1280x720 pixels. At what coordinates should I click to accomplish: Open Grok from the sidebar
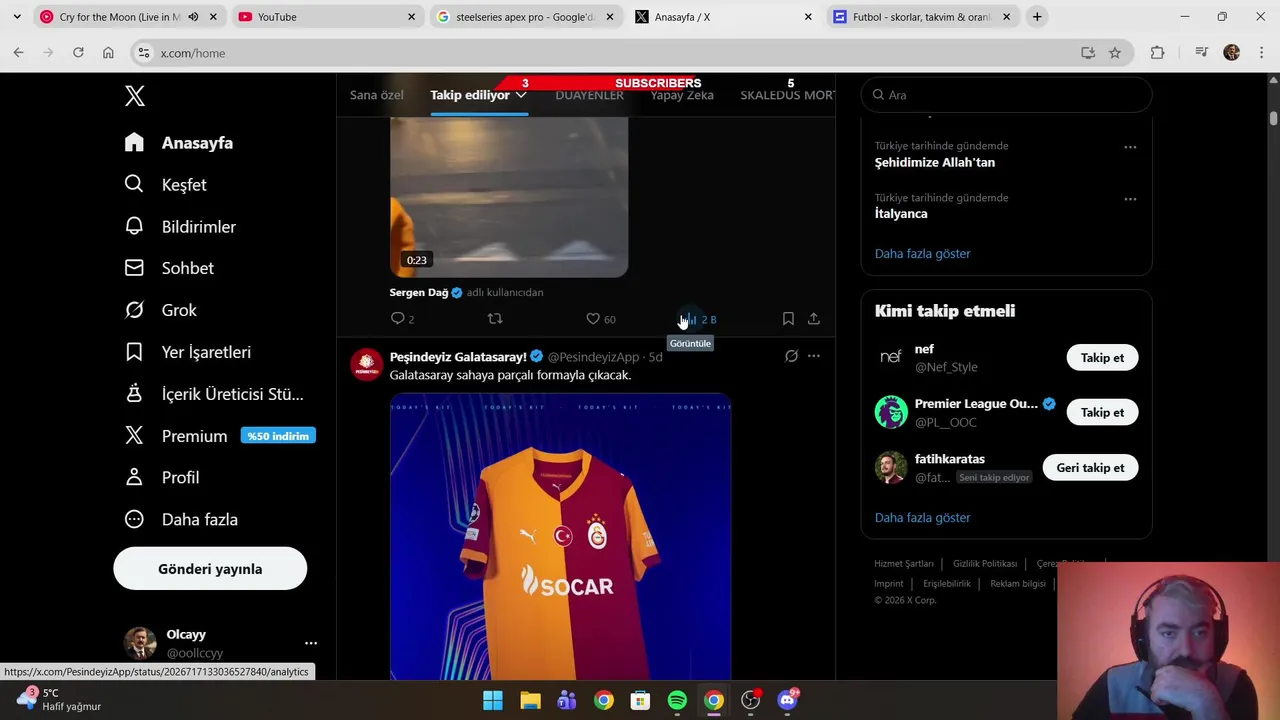(161, 310)
